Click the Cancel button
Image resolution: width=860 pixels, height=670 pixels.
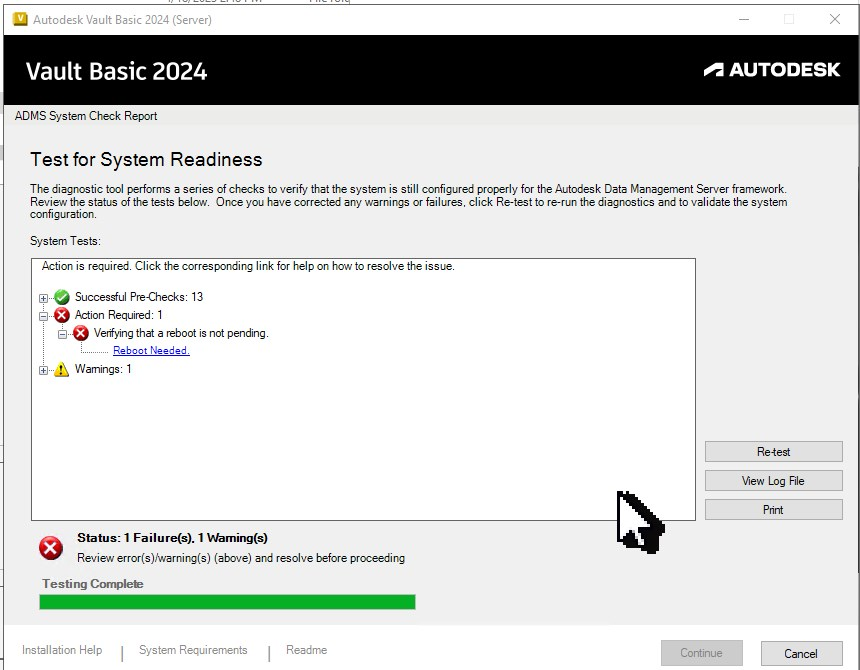[x=801, y=654]
